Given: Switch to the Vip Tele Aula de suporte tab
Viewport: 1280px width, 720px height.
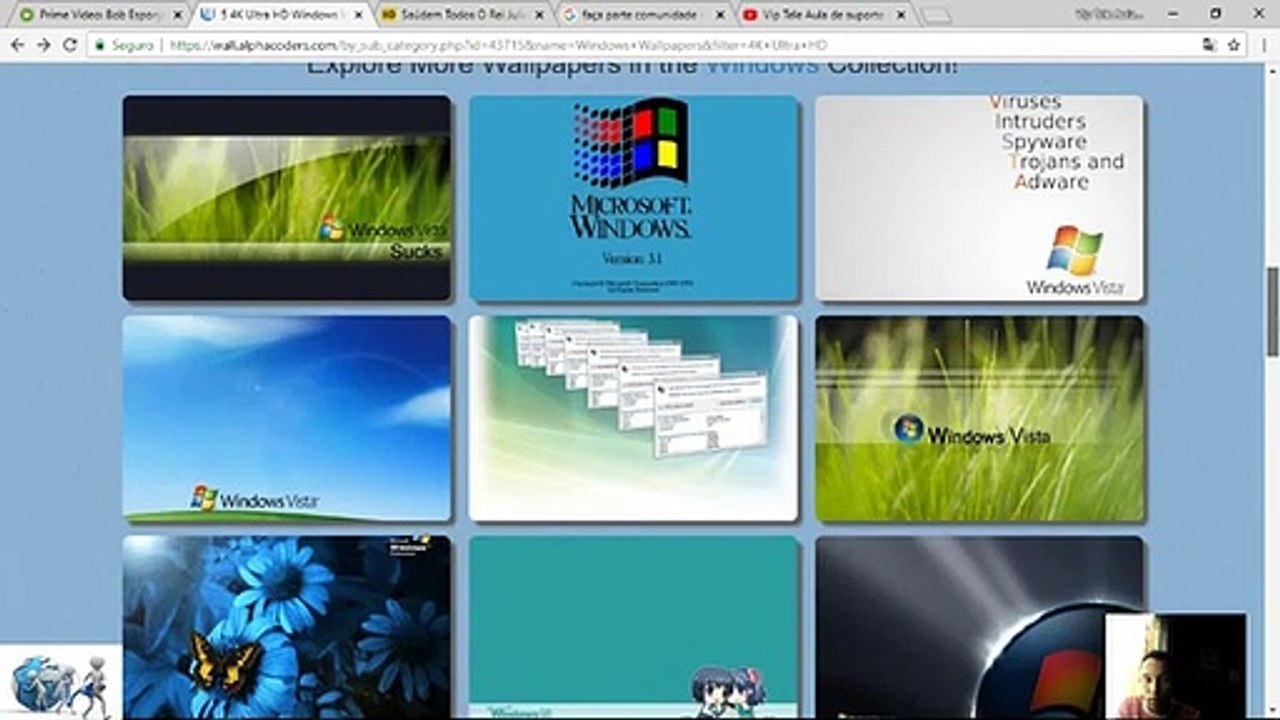Looking at the screenshot, I should tap(824, 15).
